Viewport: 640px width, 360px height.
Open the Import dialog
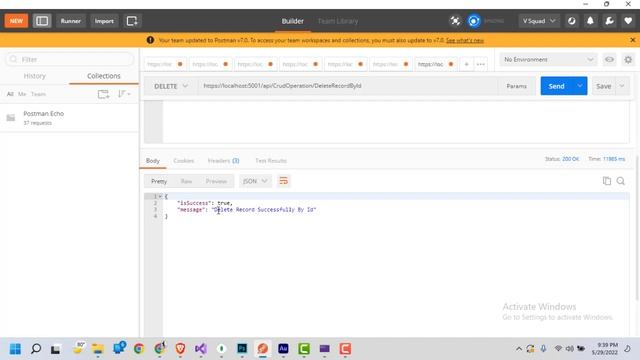(x=104, y=21)
